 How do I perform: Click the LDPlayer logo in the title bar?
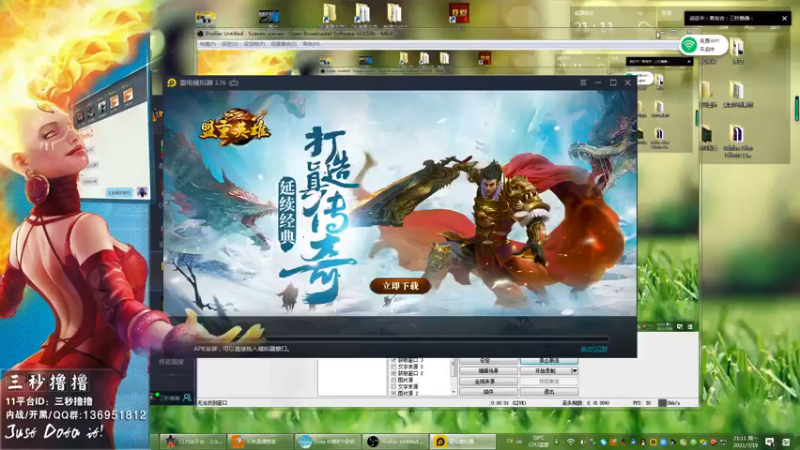coord(172,83)
